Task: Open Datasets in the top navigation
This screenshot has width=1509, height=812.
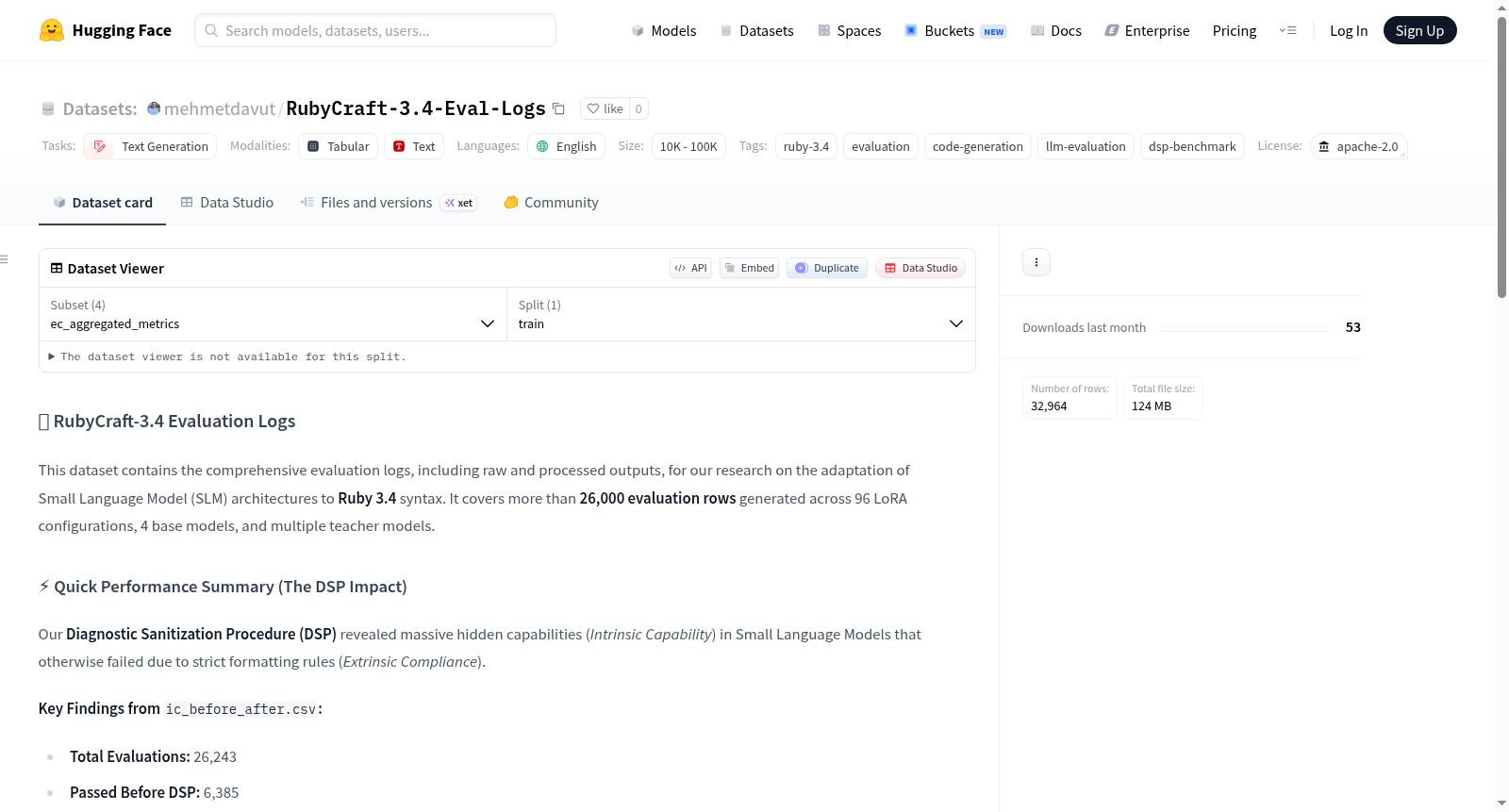Action: [756, 30]
